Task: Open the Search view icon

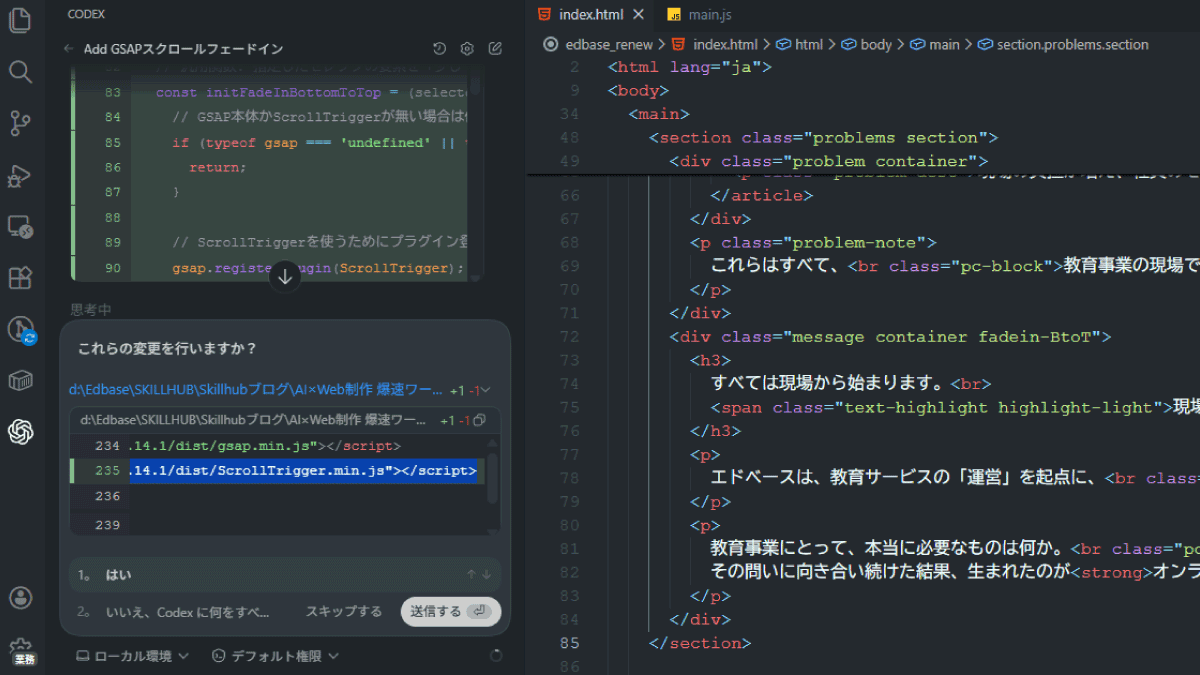Action: click(20, 71)
